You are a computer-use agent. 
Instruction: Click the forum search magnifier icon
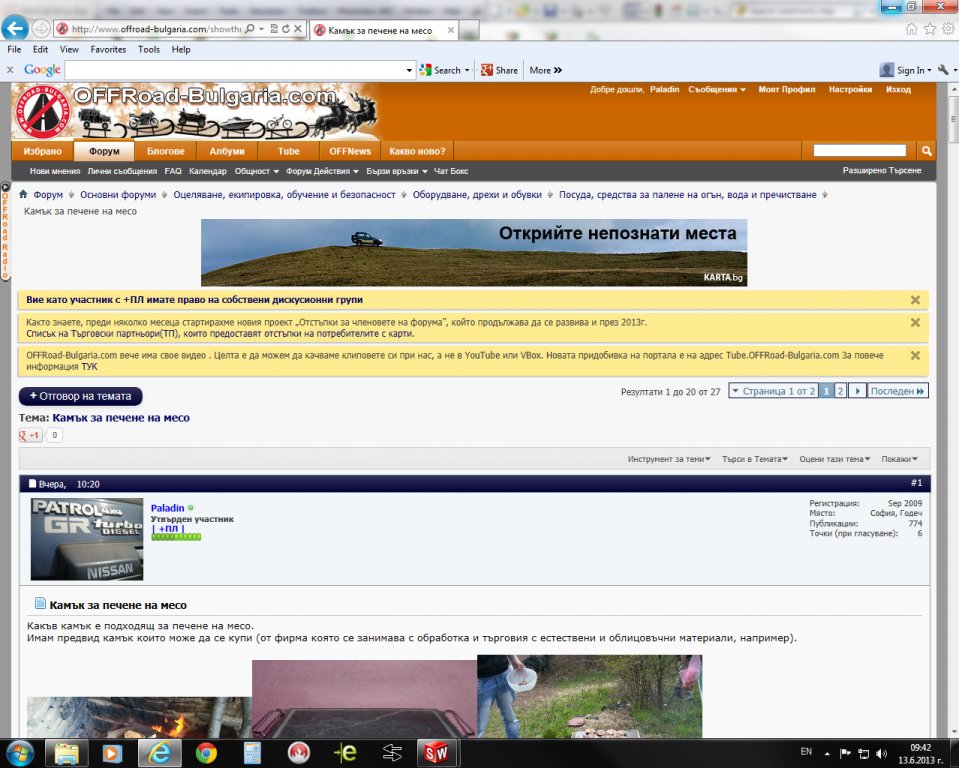pos(926,151)
